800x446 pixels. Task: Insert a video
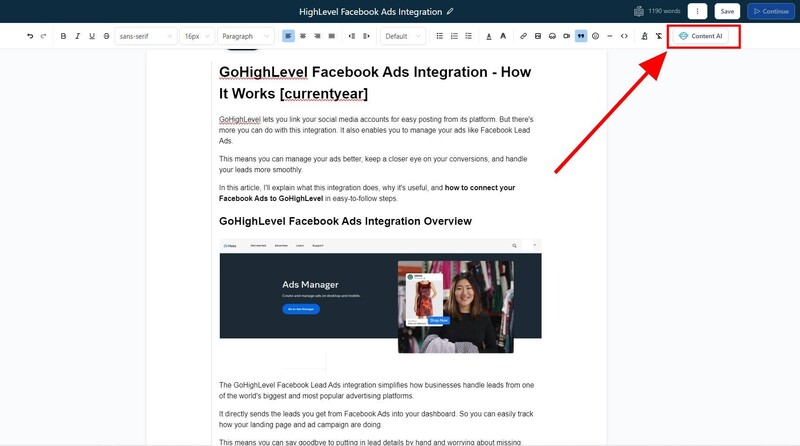click(x=566, y=36)
